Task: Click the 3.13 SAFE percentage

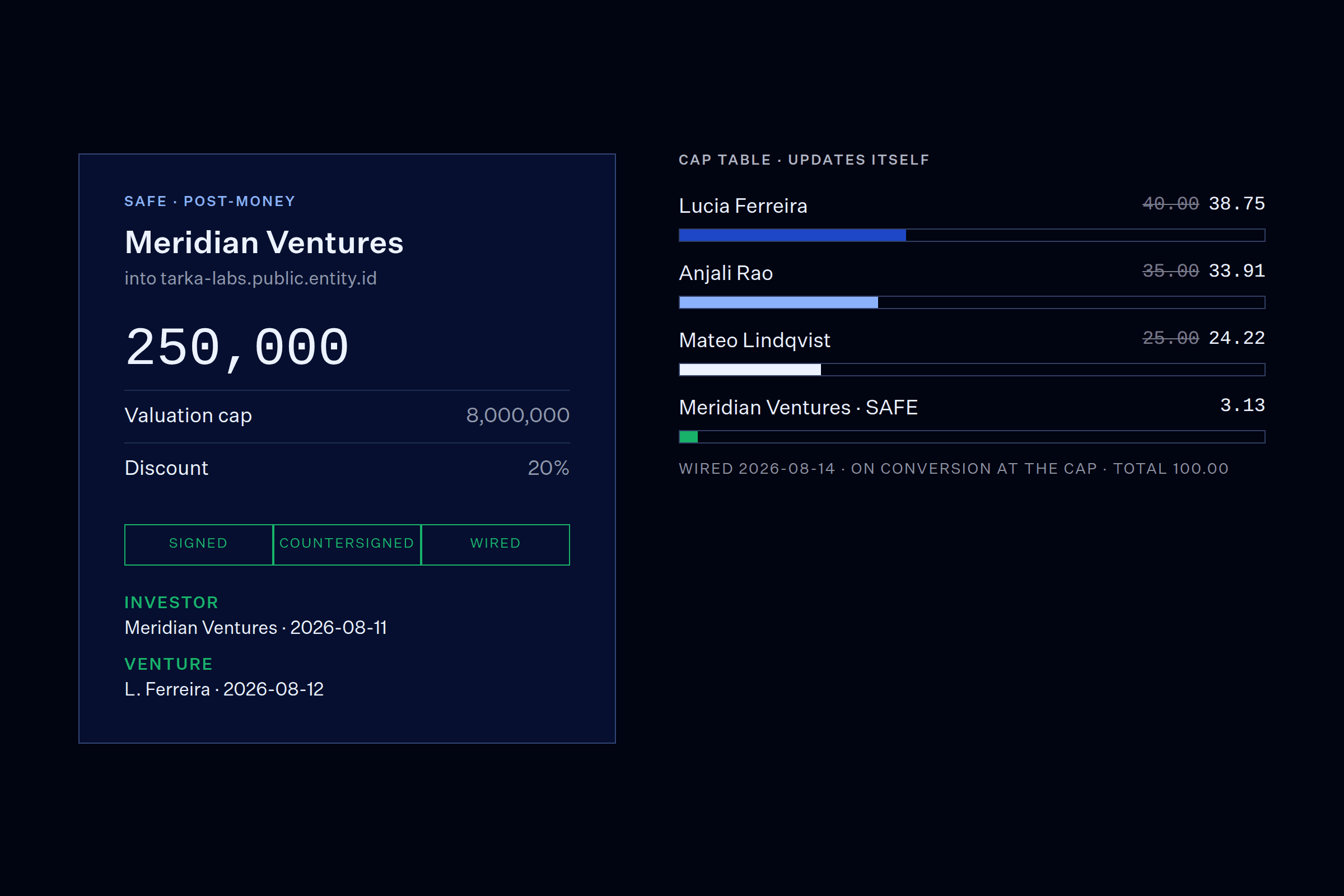Action: coord(1242,405)
